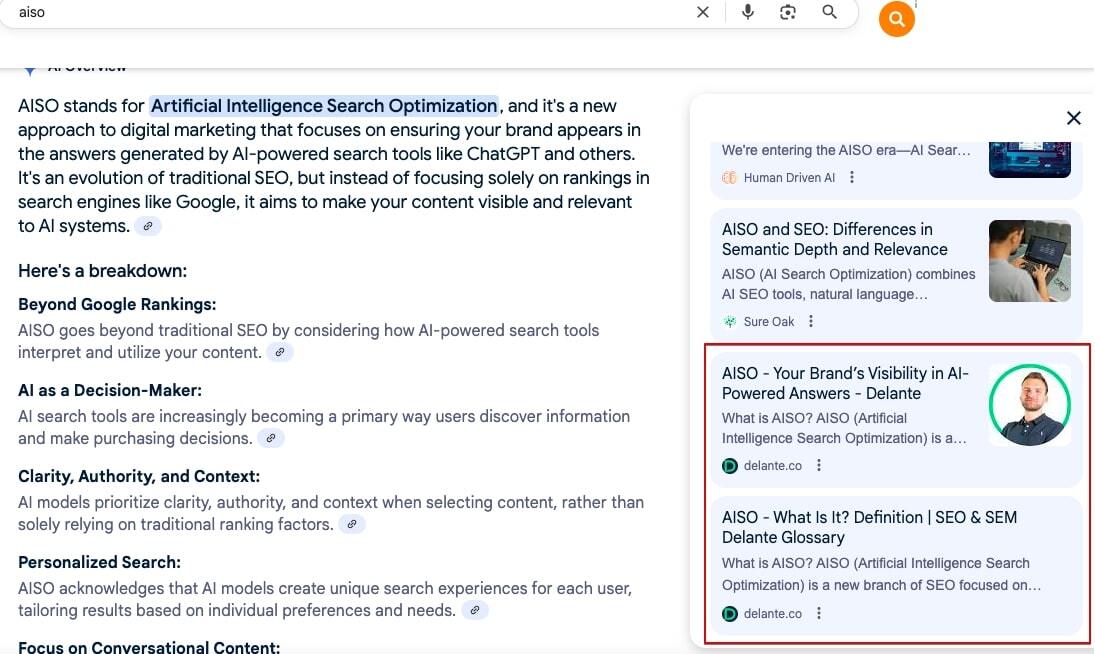1095x654 pixels.
Task: Click the Human Driven AI favicon
Action: (728, 177)
